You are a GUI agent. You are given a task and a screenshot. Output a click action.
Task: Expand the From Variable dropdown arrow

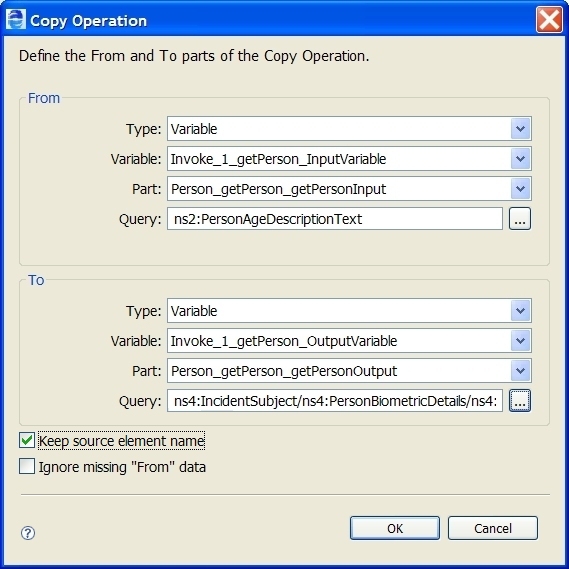(521, 159)
